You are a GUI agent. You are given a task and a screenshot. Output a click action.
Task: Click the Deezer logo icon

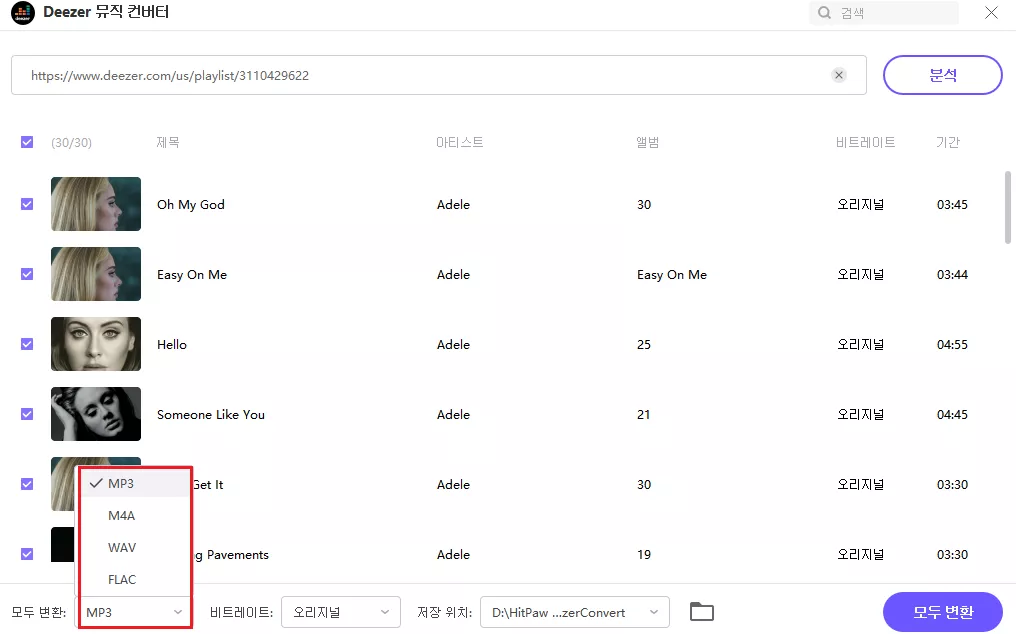(x=23, y=12)
